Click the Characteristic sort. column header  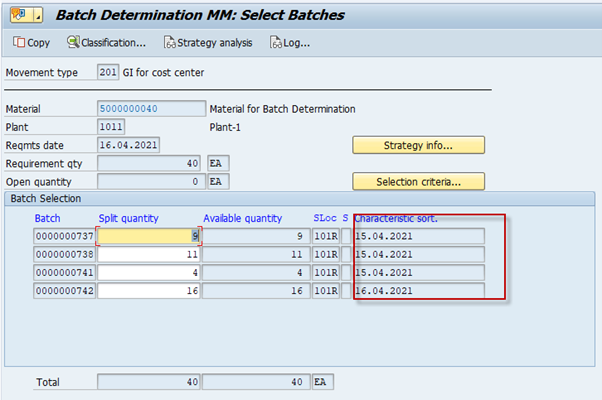pos(396,218)
